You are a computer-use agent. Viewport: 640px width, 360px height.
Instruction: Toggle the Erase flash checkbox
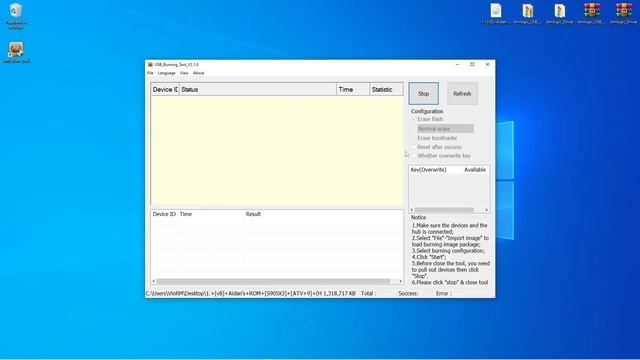414,119
